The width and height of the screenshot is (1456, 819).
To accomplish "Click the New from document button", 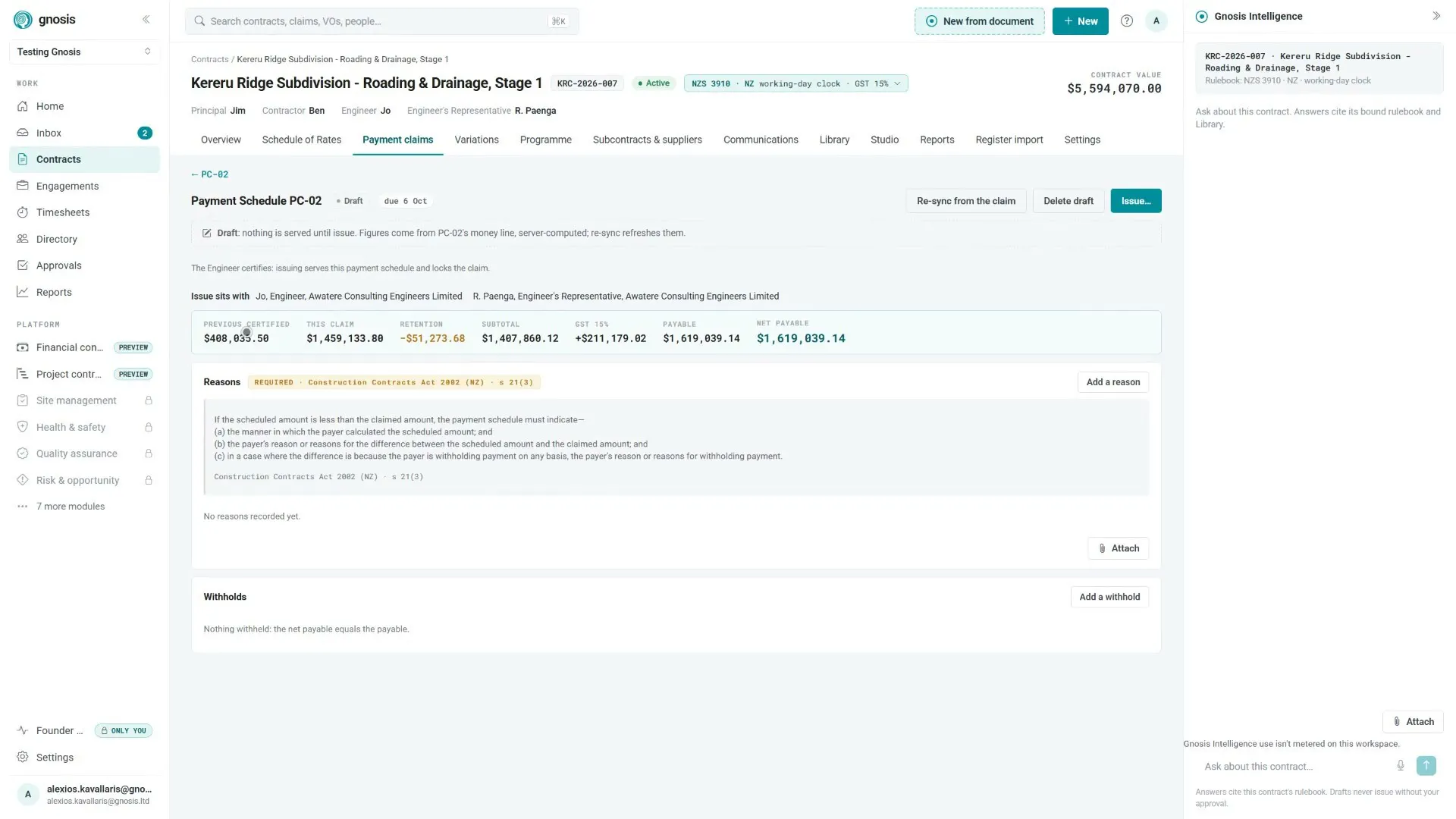I will 980,21.
